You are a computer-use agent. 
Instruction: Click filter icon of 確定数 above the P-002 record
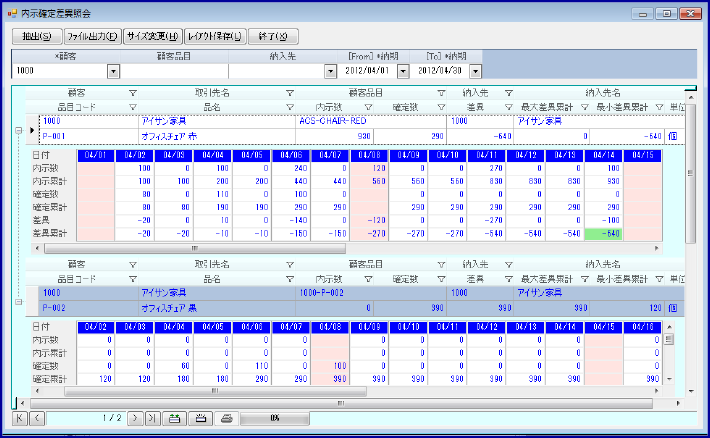441,279
